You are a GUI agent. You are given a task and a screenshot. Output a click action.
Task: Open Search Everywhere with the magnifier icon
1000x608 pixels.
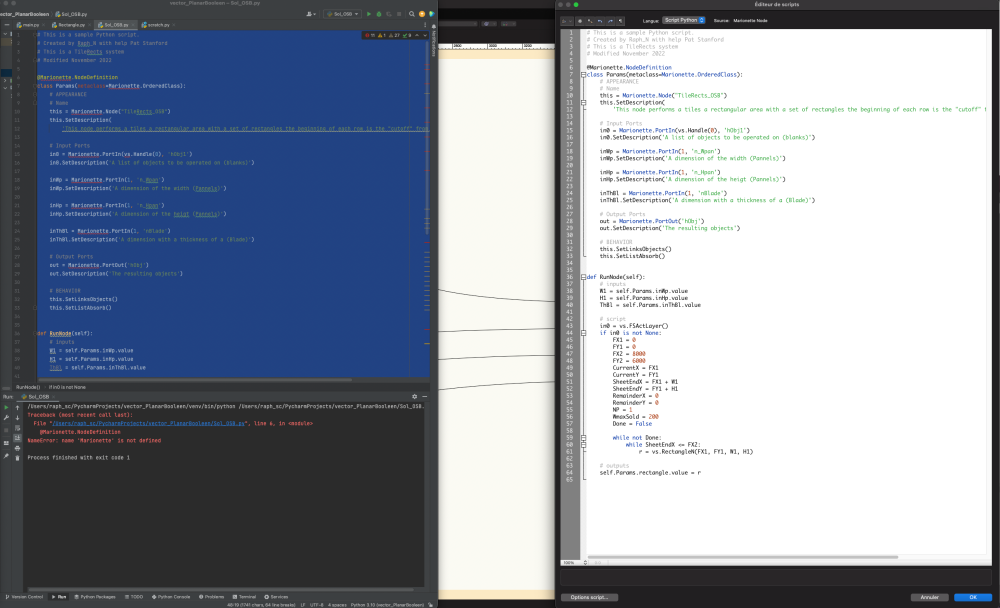[x=411, y=14]
